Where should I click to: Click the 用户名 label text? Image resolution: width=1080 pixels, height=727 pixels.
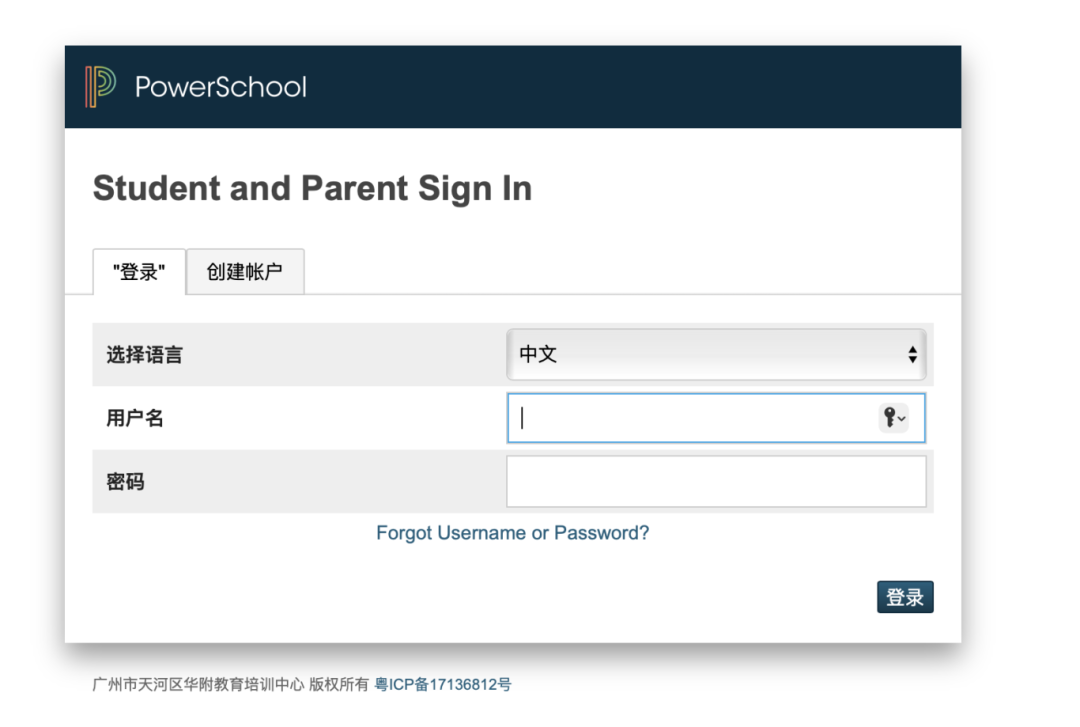tap(135, 418)
